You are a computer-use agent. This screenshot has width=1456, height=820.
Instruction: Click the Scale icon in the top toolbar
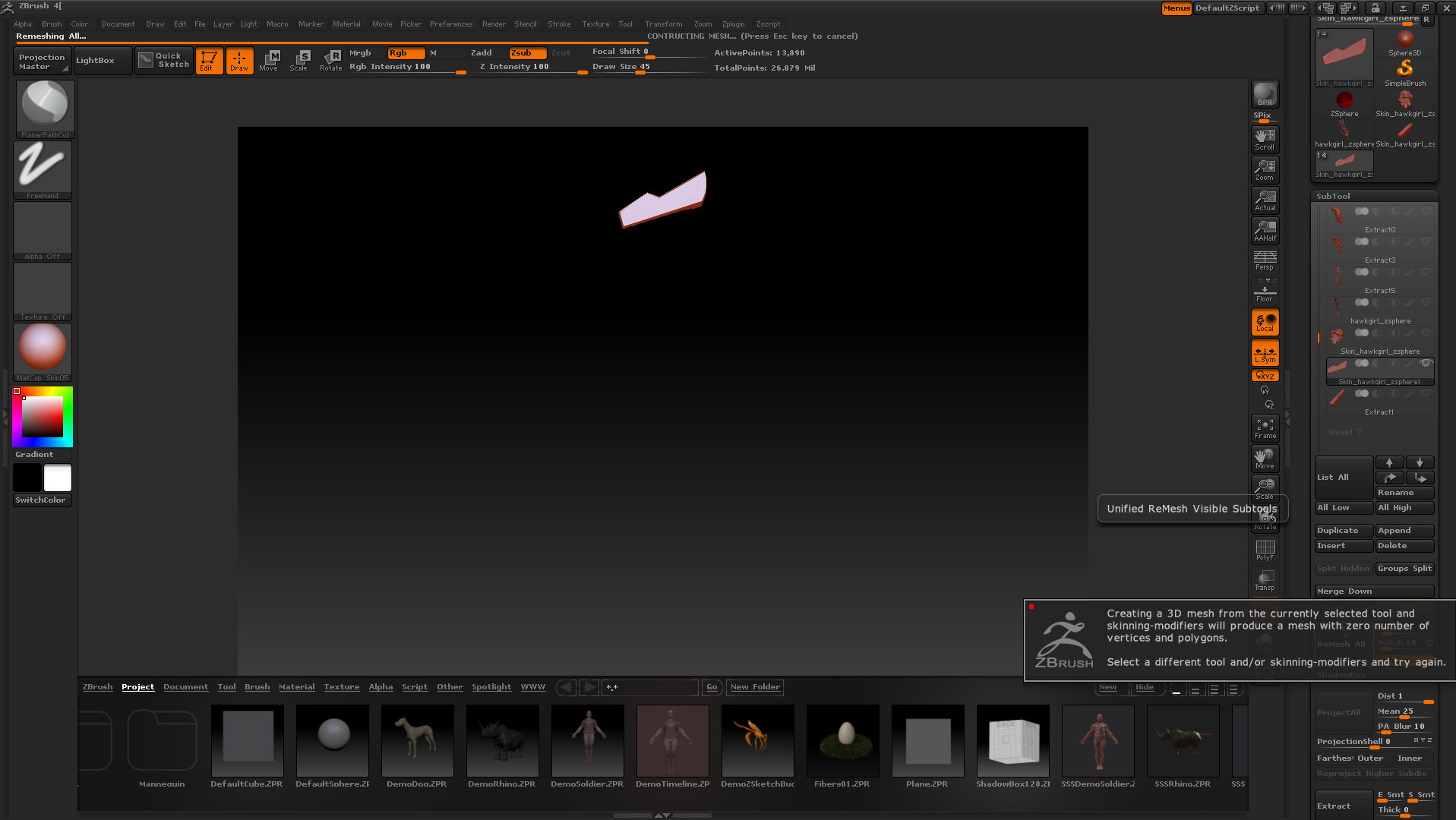(299, 61)
